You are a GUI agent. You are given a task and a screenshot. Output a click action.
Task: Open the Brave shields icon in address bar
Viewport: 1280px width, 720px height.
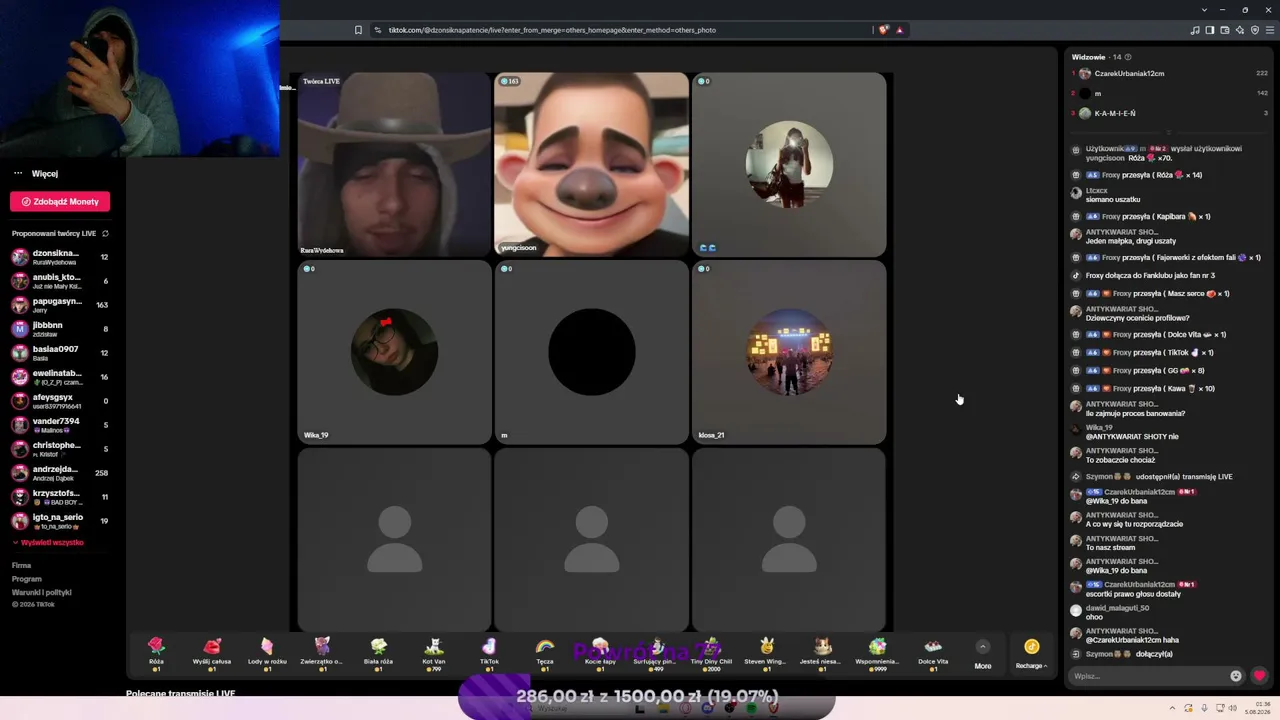pos(883,30)
